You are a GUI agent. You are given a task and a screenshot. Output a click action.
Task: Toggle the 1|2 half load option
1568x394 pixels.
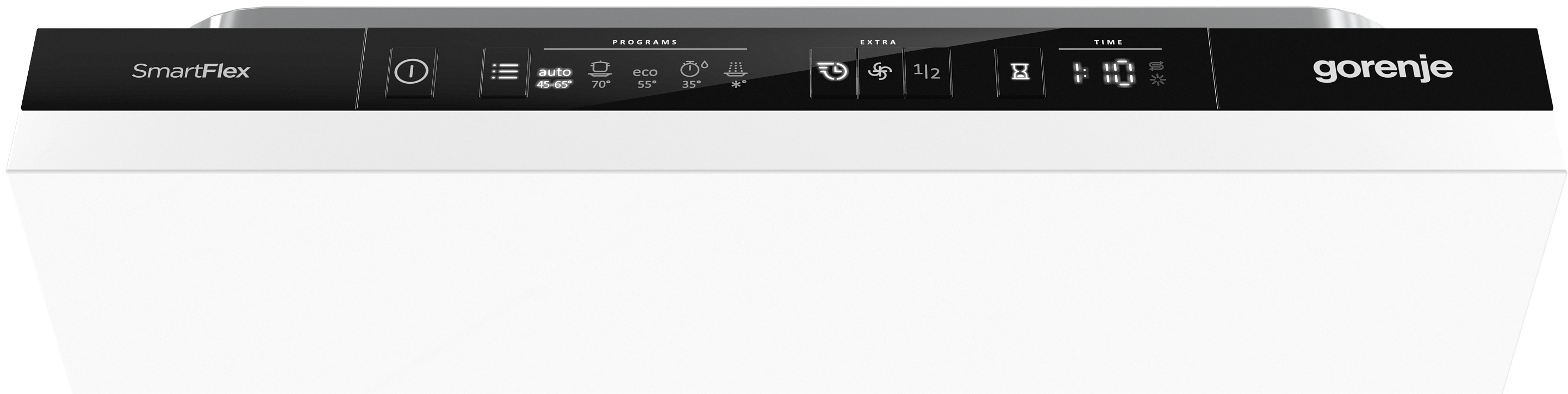pyautogui.click(x=927, y=72)
